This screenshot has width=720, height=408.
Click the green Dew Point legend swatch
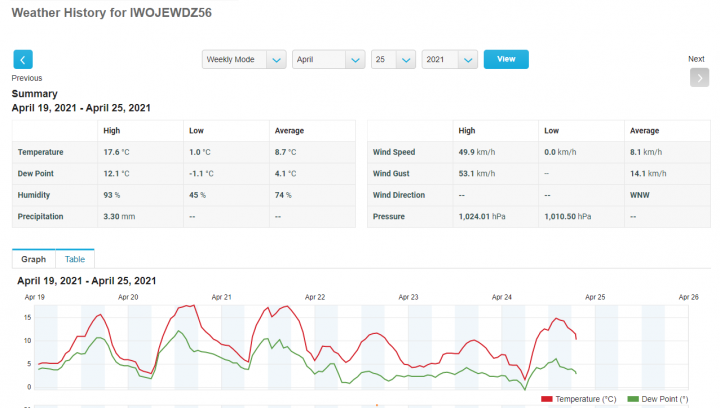(633, 399)
